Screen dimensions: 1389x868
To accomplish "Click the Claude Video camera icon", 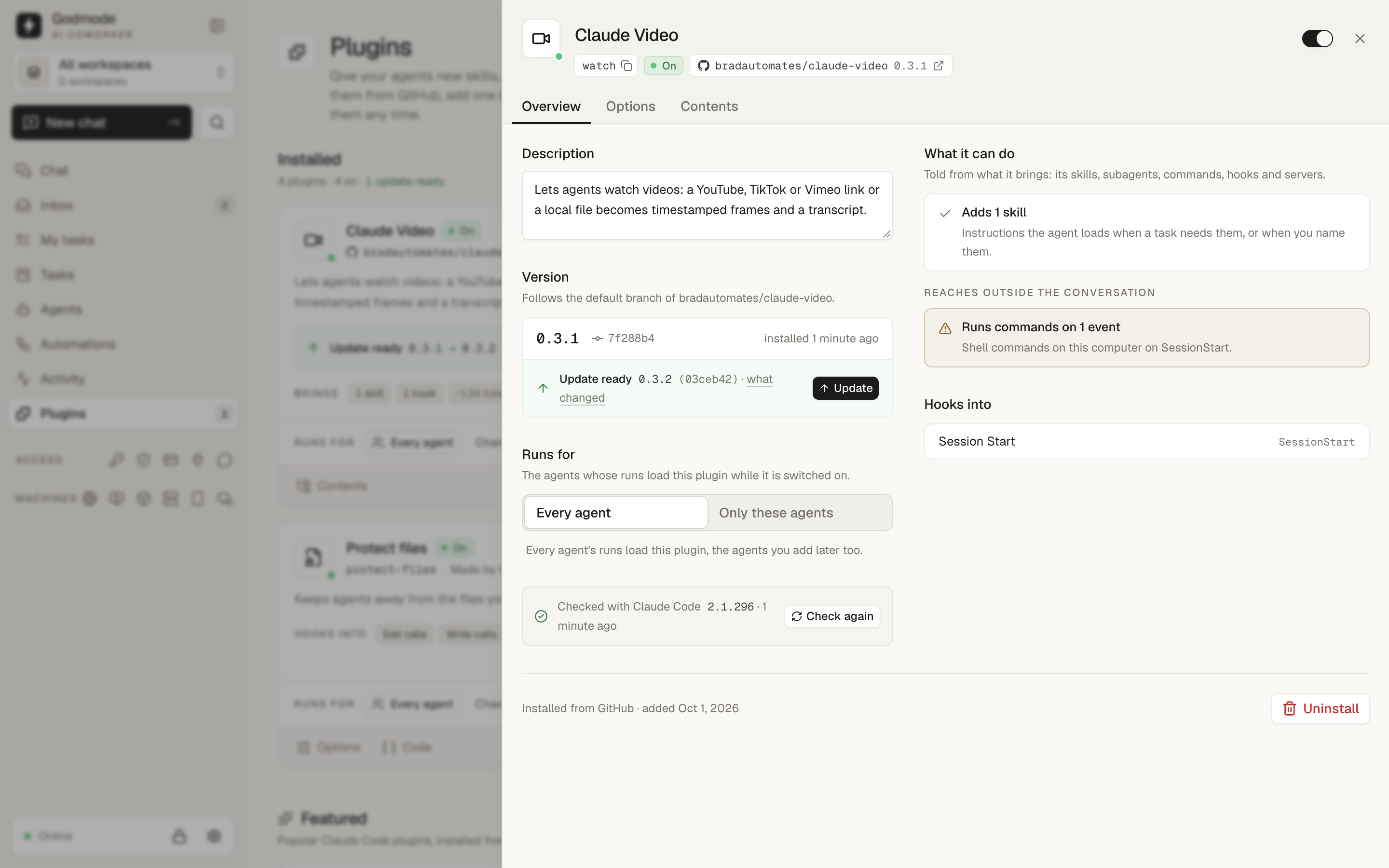I will [541, 39].
